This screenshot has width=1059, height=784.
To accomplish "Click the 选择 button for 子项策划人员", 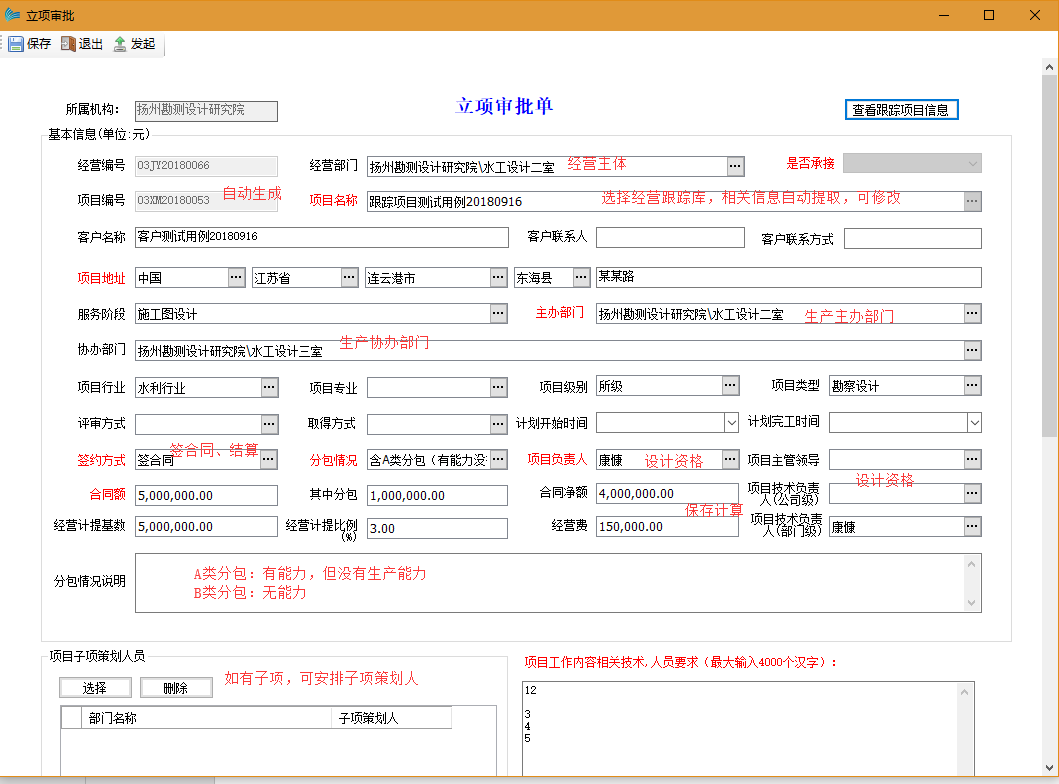I will (95, 687).
